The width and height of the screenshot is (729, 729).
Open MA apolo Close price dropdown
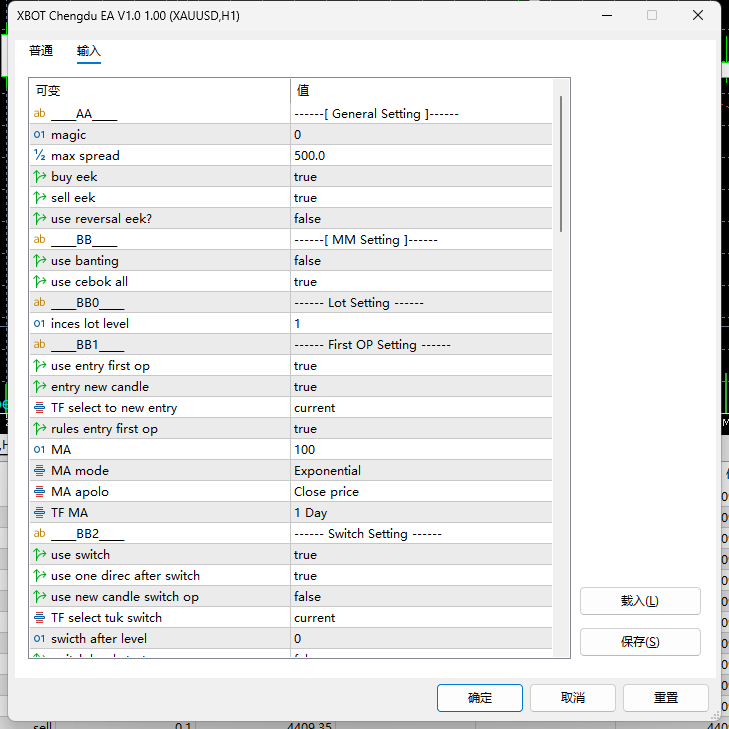click(x=421, y=492)
